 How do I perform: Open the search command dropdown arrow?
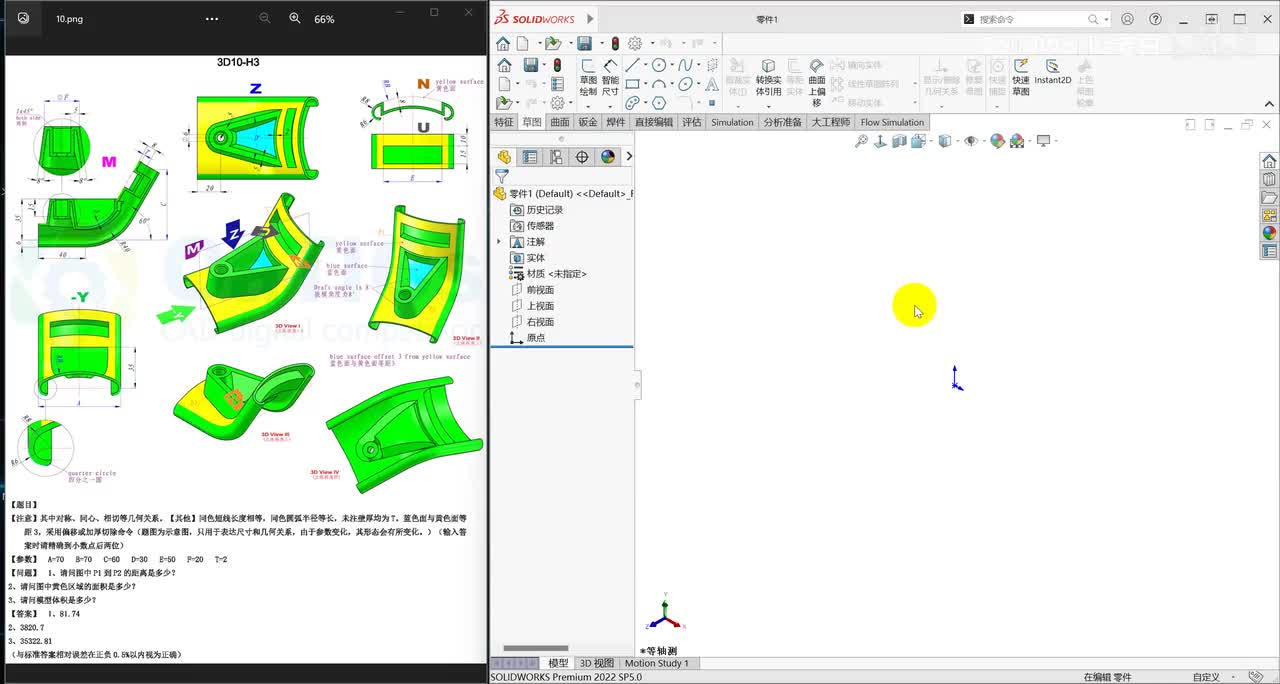coord(1106,19)
